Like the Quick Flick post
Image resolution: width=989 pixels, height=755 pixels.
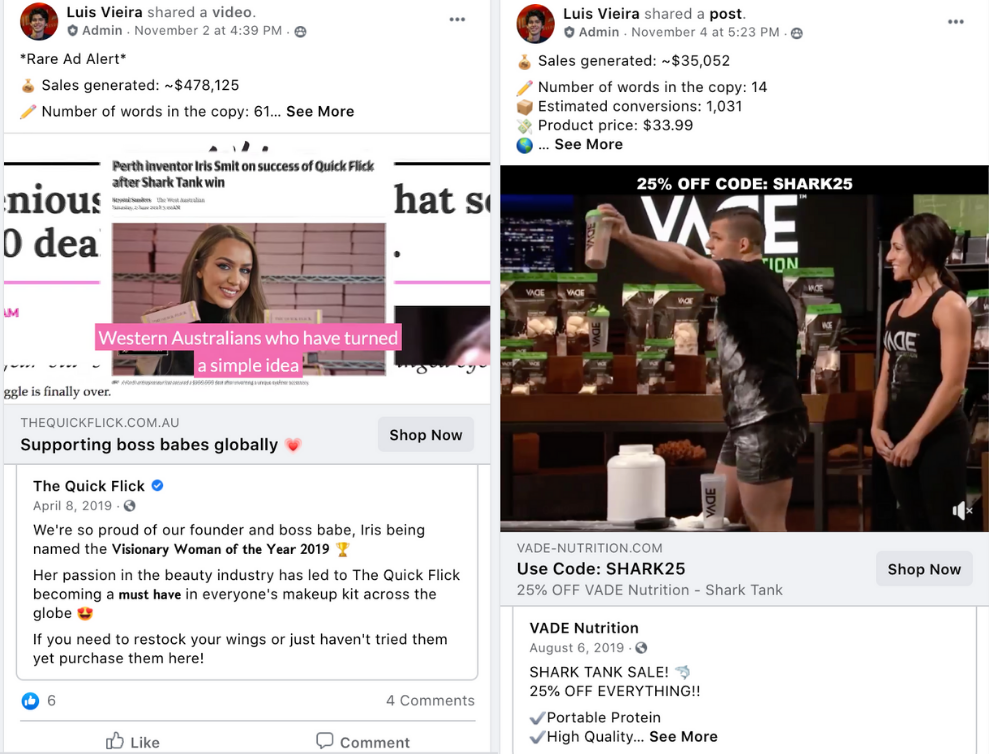coord(132,742)
